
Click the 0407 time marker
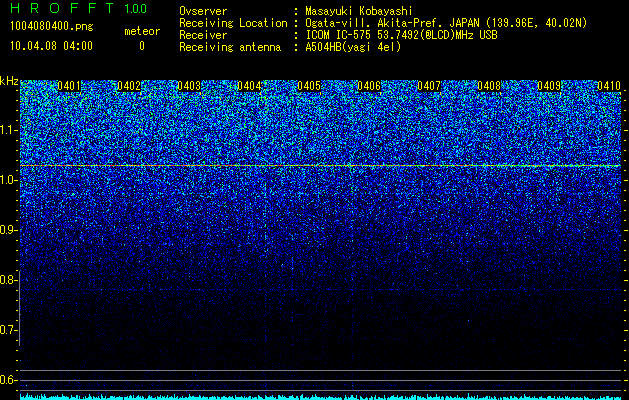pyautogui.click(x=429, y=86)
